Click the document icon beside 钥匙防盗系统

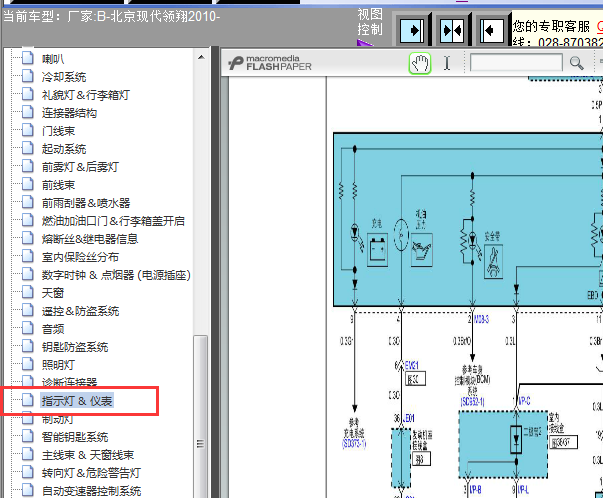tap(28, 346)
